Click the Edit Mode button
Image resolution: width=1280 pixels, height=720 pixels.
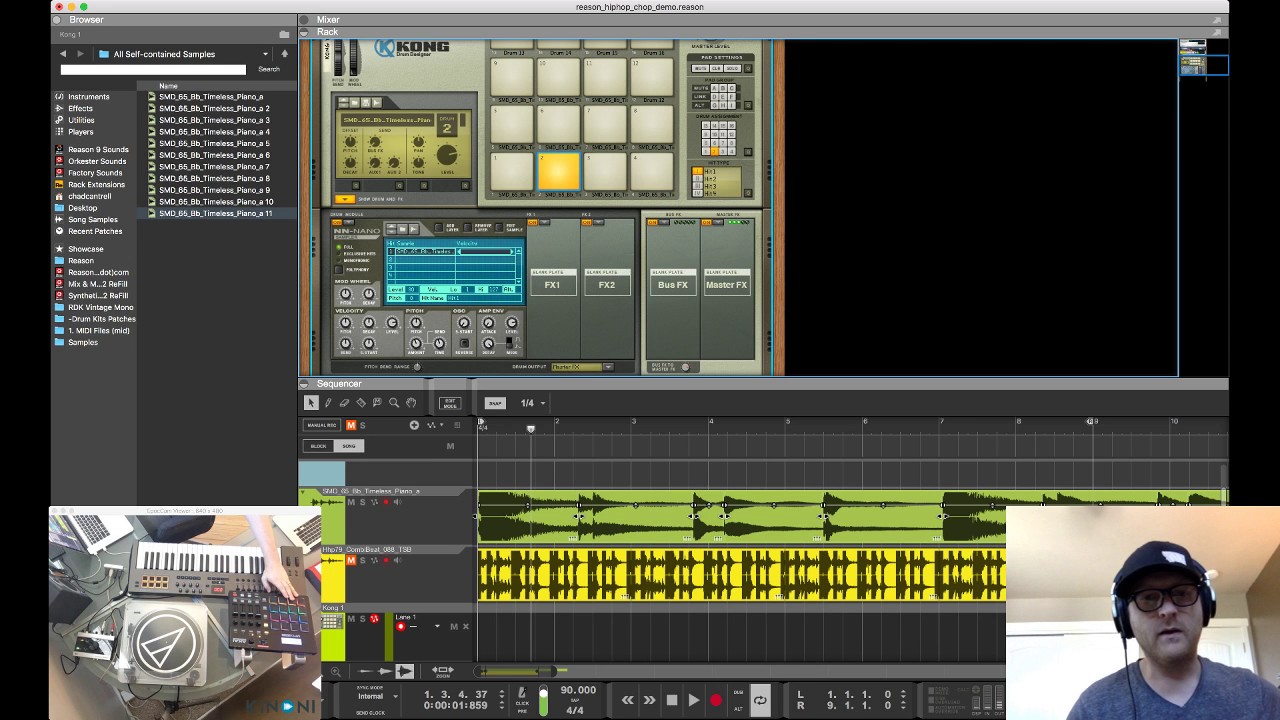coord(450,403)
